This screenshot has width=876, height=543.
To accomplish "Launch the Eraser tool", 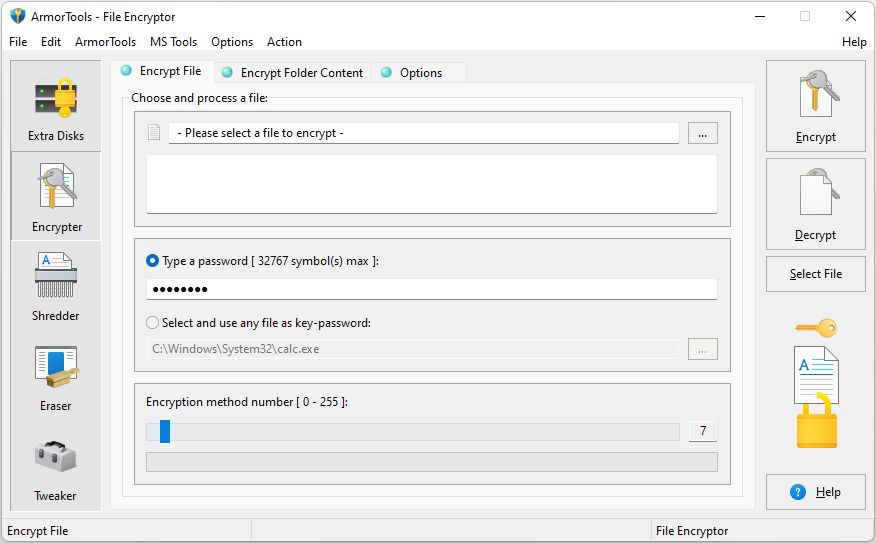I will pos(56,376).
